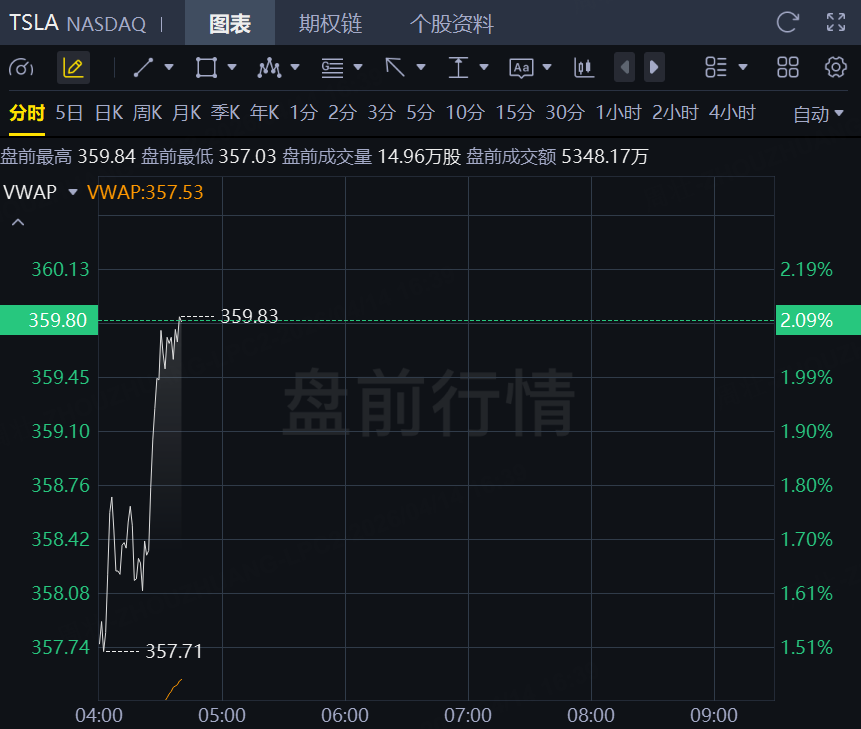Viewport: 861px width, 729px height.
Task: Expand the rectangle tool dropdown arrow
Action: pyautogui.click(x=232, y=67)
